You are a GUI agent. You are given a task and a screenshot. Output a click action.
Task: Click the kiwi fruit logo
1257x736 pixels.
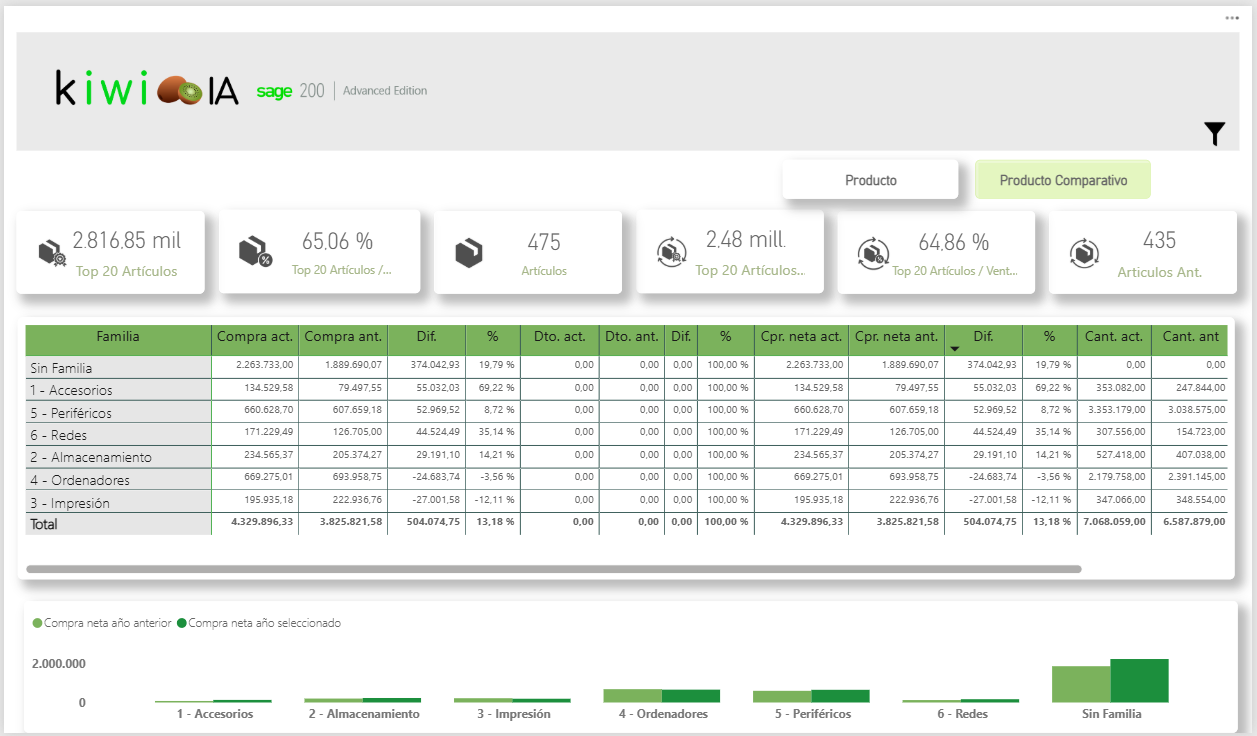pyautogui.click(x=179, y=90)
